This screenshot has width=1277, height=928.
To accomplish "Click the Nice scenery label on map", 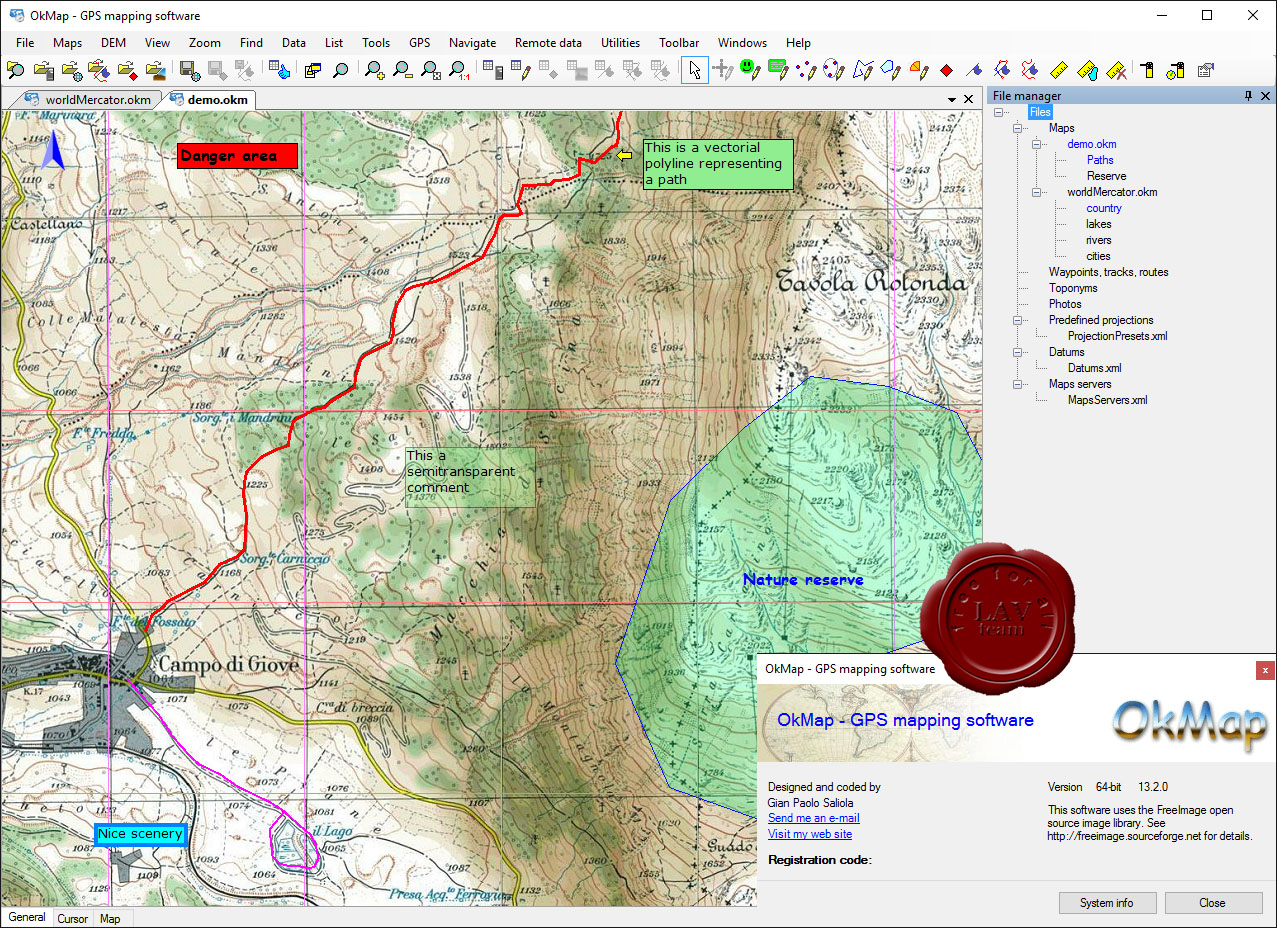I will pos(140,834).
